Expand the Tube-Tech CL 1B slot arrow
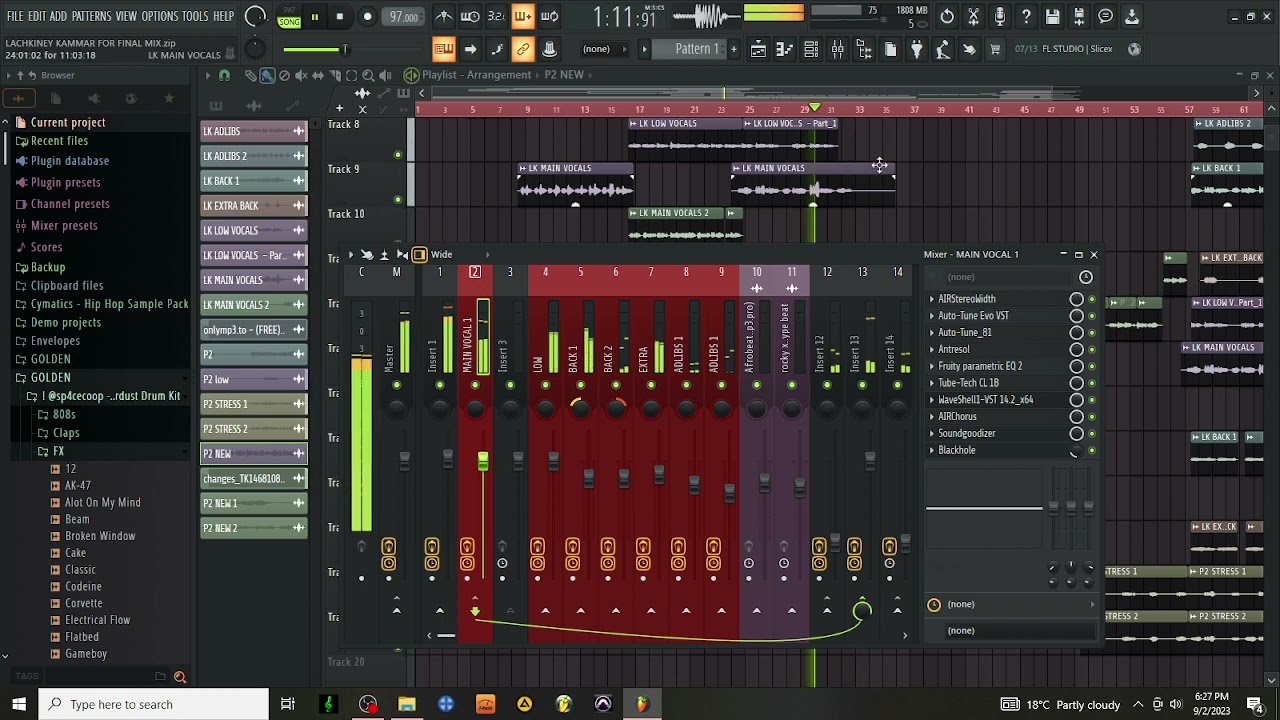This screenshot has height=720, width=1280. (932, 383)
